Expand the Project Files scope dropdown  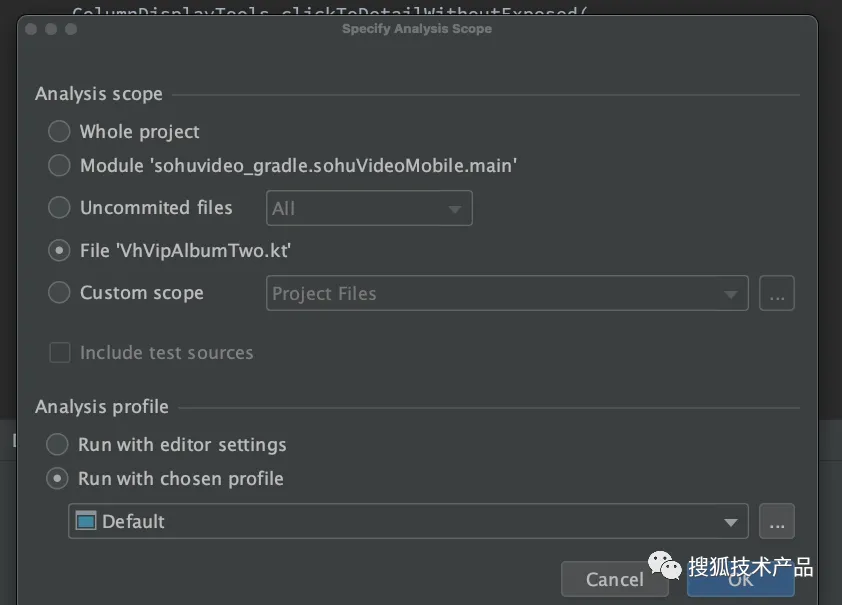507,294
